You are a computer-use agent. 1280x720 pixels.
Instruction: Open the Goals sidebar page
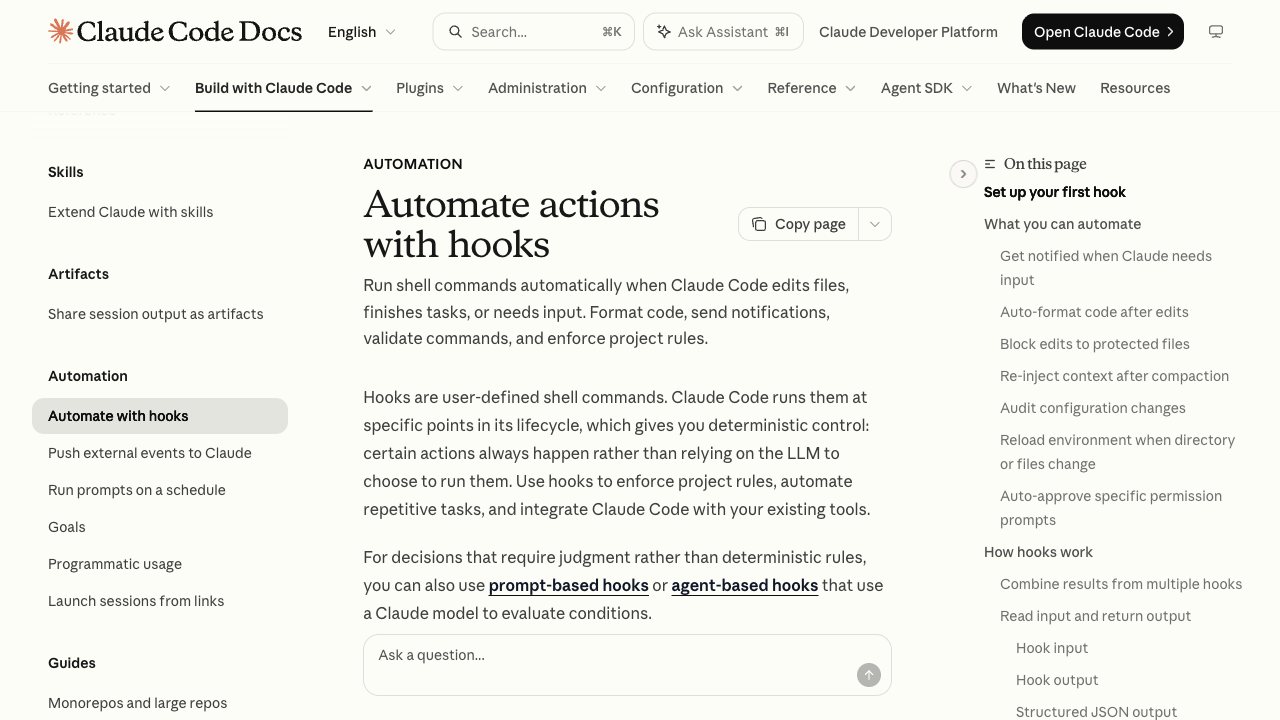click(67, 527)
